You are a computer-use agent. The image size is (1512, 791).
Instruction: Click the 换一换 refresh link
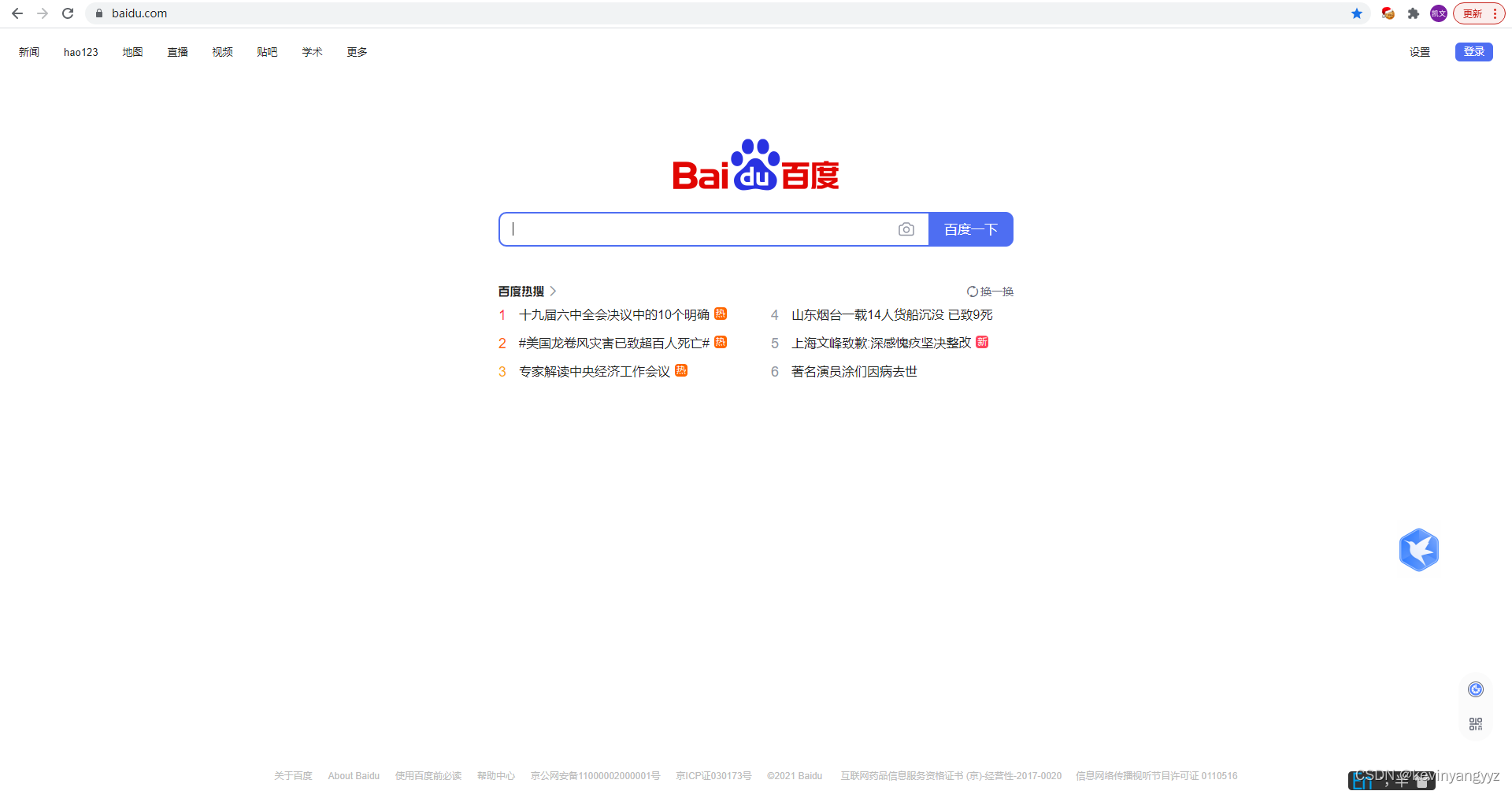pyautogui.click(x=990, y=292)
